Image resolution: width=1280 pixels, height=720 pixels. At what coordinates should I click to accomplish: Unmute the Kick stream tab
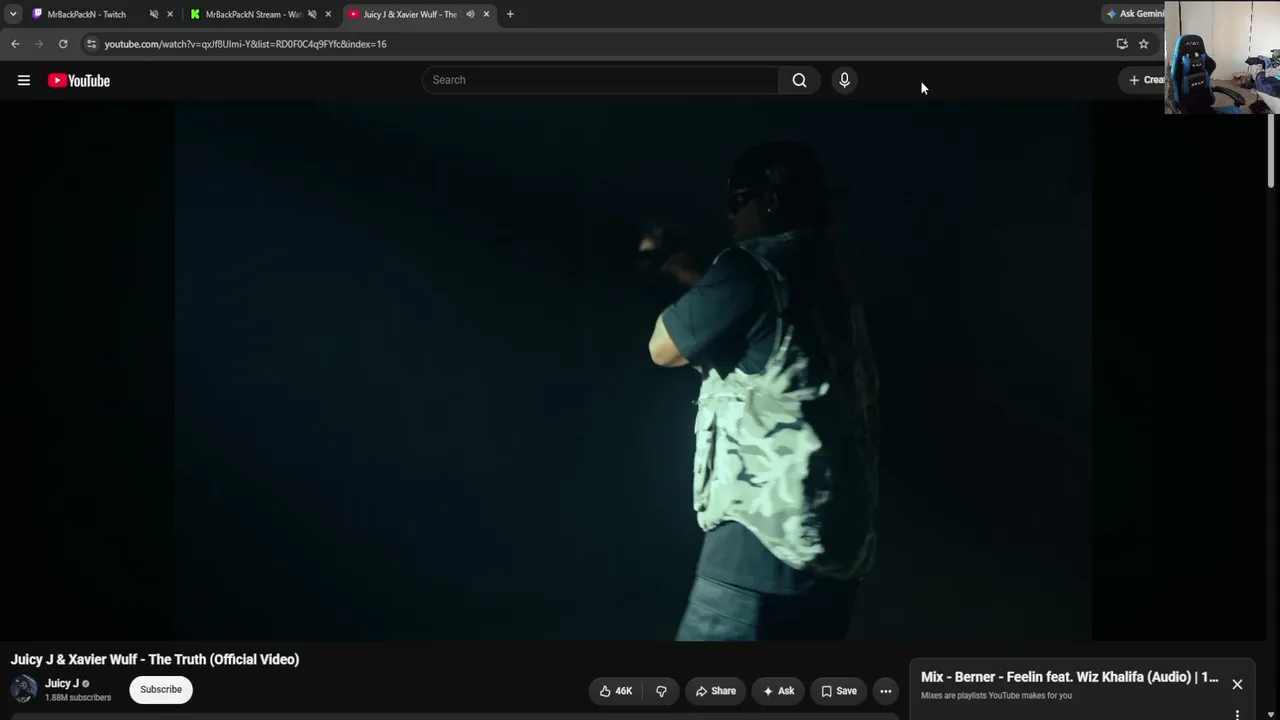click(312, 14)
